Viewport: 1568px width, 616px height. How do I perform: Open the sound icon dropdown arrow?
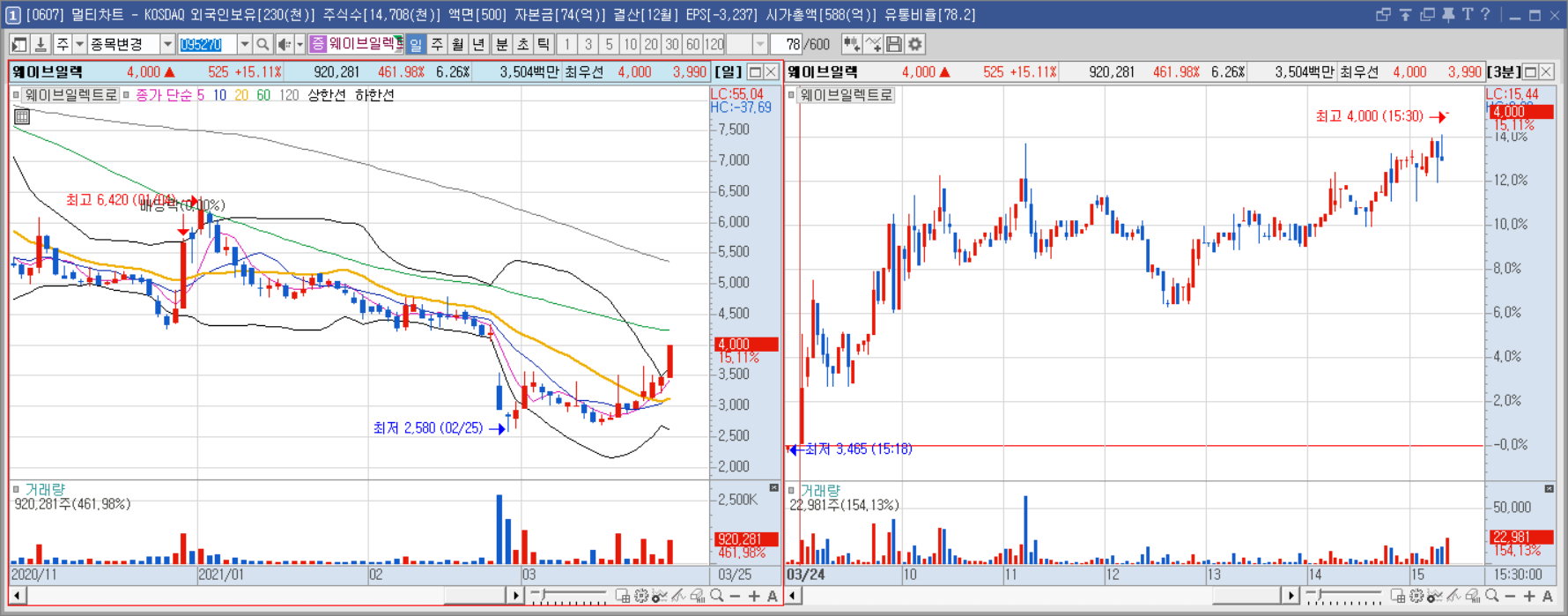[300, 44]
